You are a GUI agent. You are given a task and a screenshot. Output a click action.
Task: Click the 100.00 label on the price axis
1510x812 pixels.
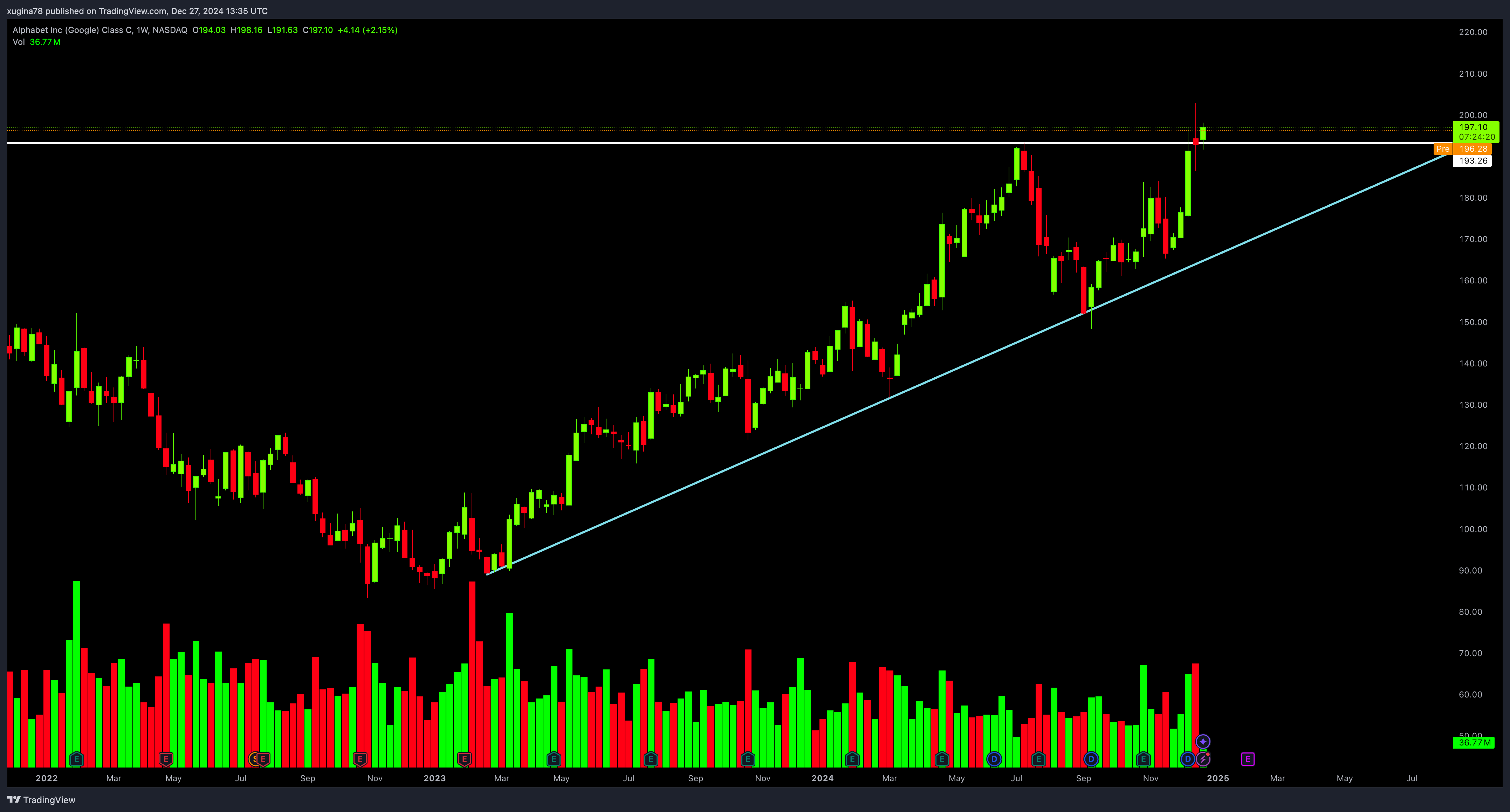pyautogui.click(x=1473, y=529)
